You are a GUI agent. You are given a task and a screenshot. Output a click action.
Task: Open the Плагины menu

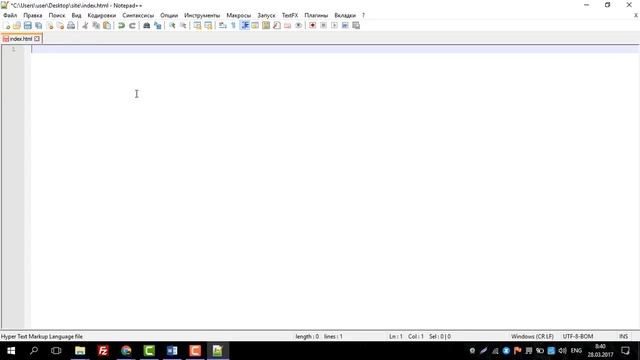[x=316, y=15]
